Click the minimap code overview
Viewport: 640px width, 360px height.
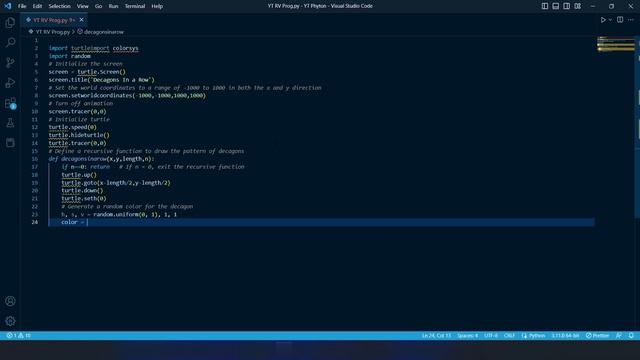(x=616, y=44)
